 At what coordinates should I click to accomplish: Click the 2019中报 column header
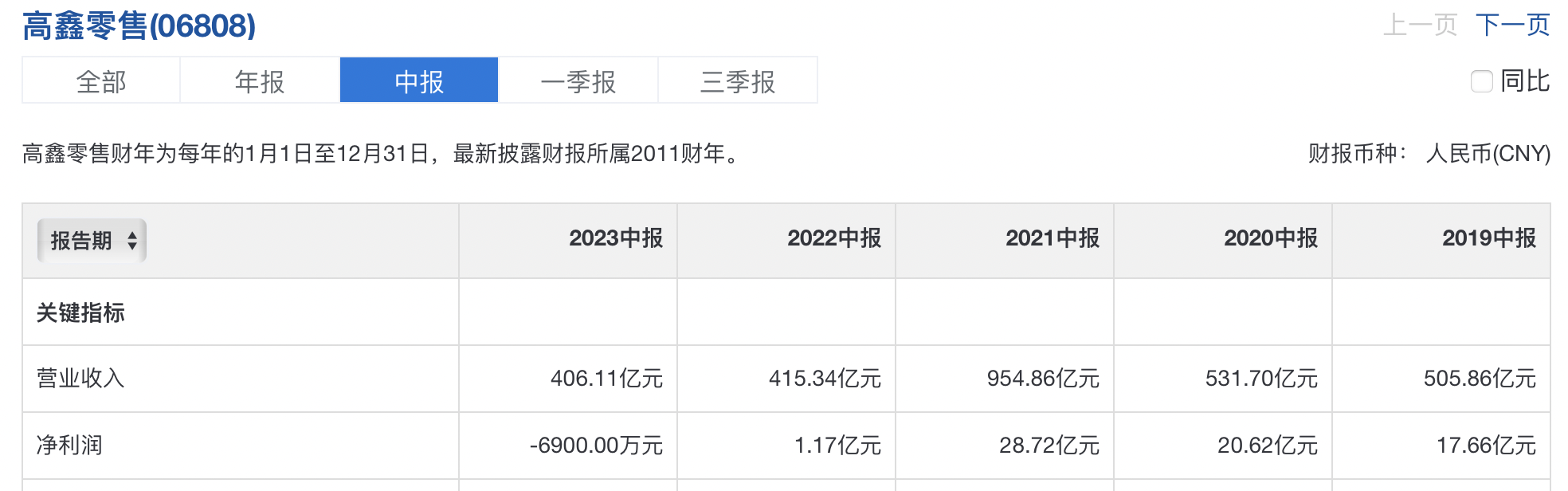1489,238
